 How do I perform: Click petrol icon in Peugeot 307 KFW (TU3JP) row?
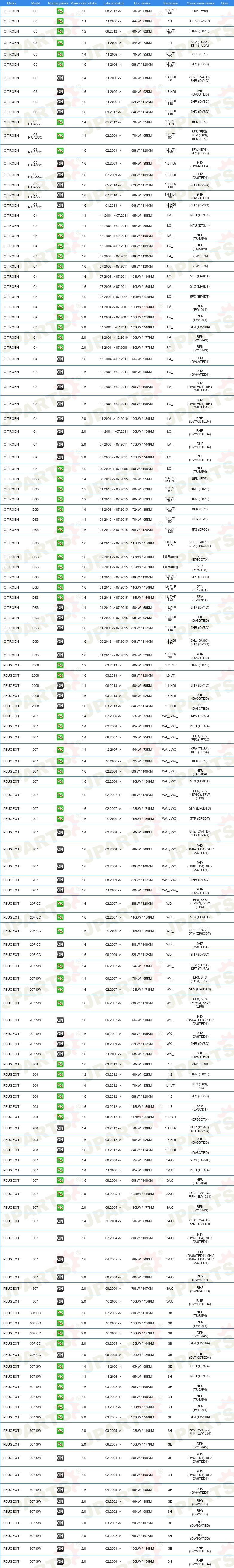click(x=60, y=1160)
